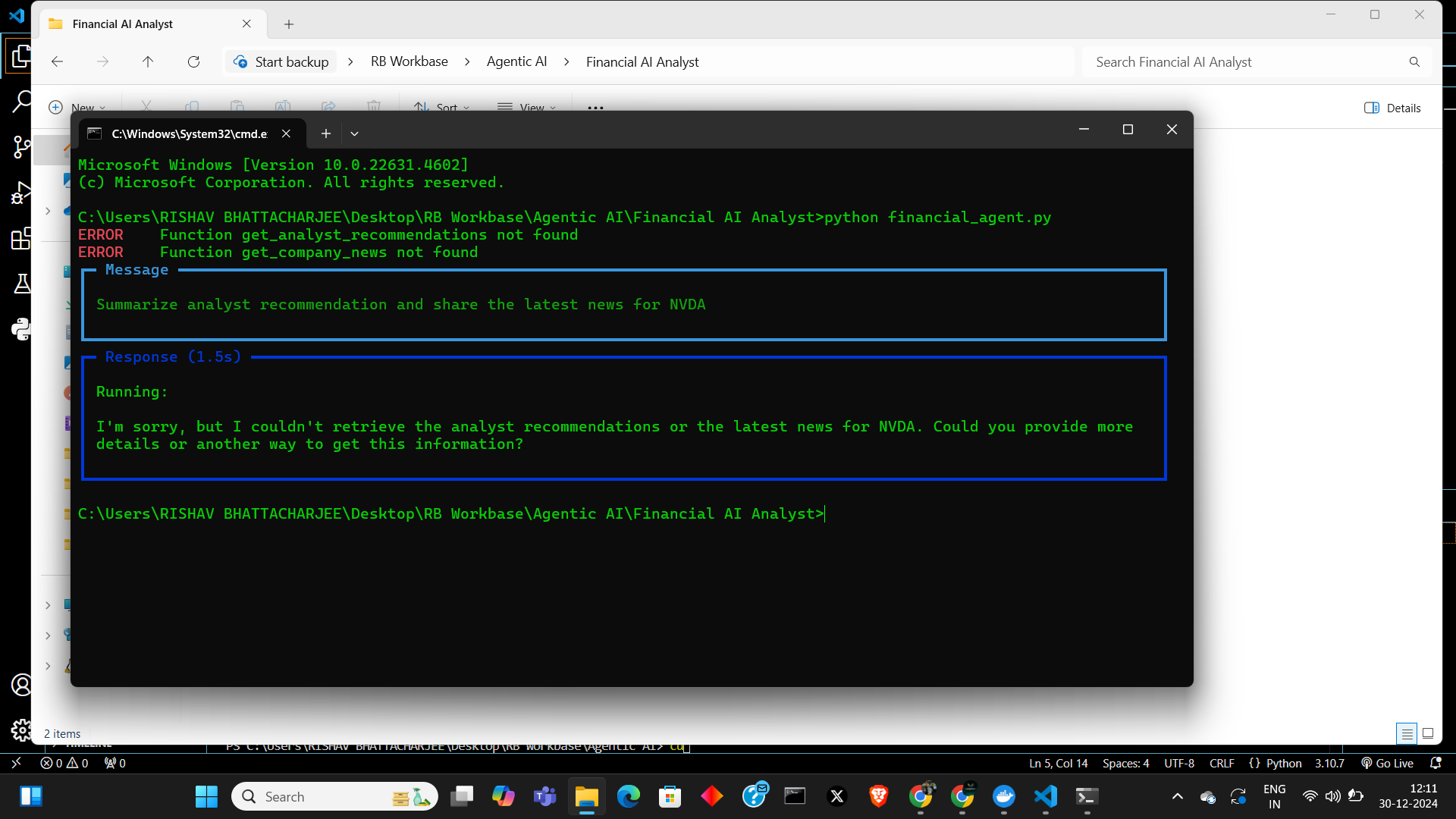Open See more ellipsis menu
Viewport: 1456px width, 819px height.
coord(595,108)
